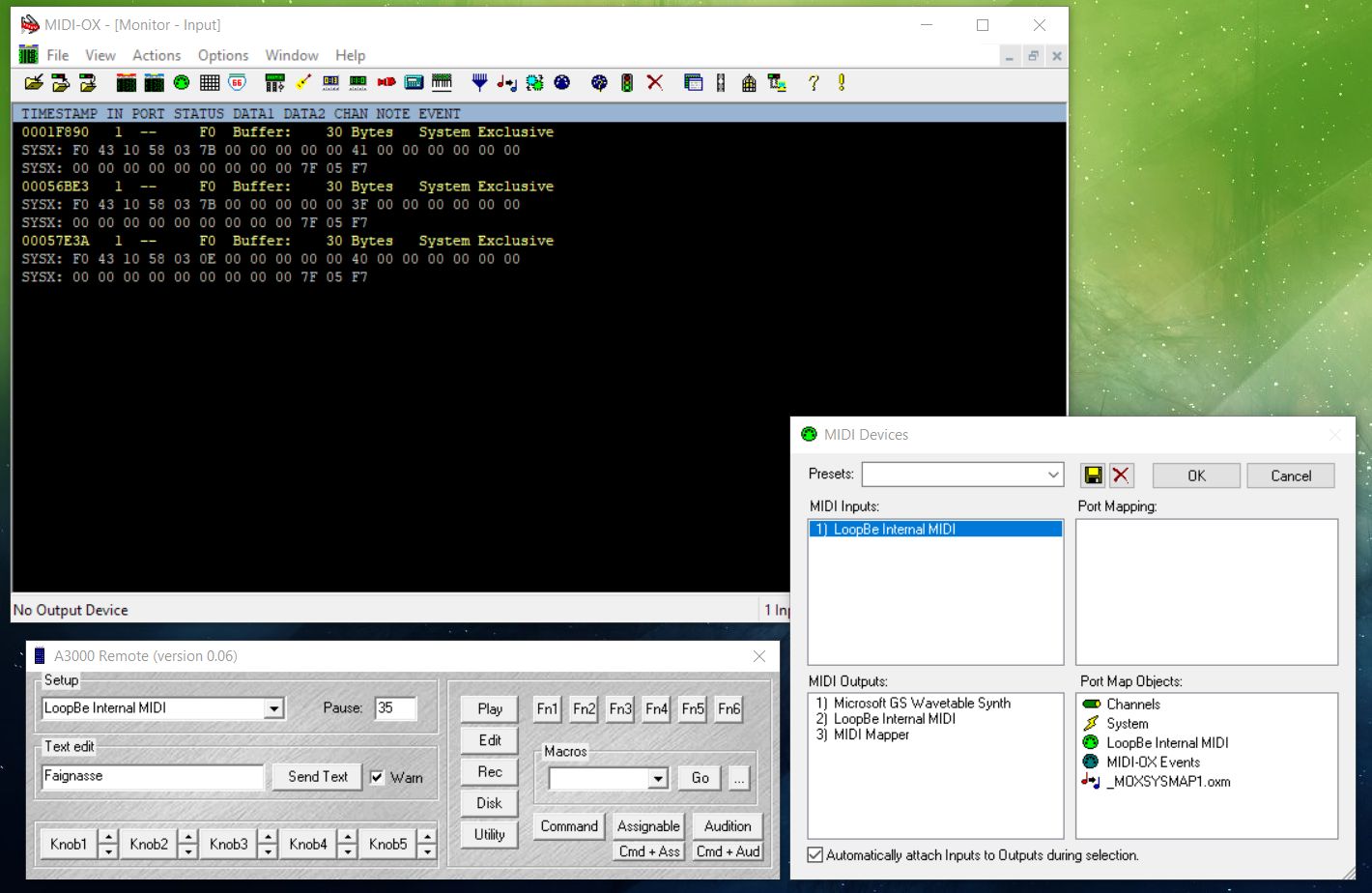Image resolution: width=1372 pixels, height=893 pixels.
Task: Click the yellow exclamation mark toolbar icon
Action: pos(842,83)
